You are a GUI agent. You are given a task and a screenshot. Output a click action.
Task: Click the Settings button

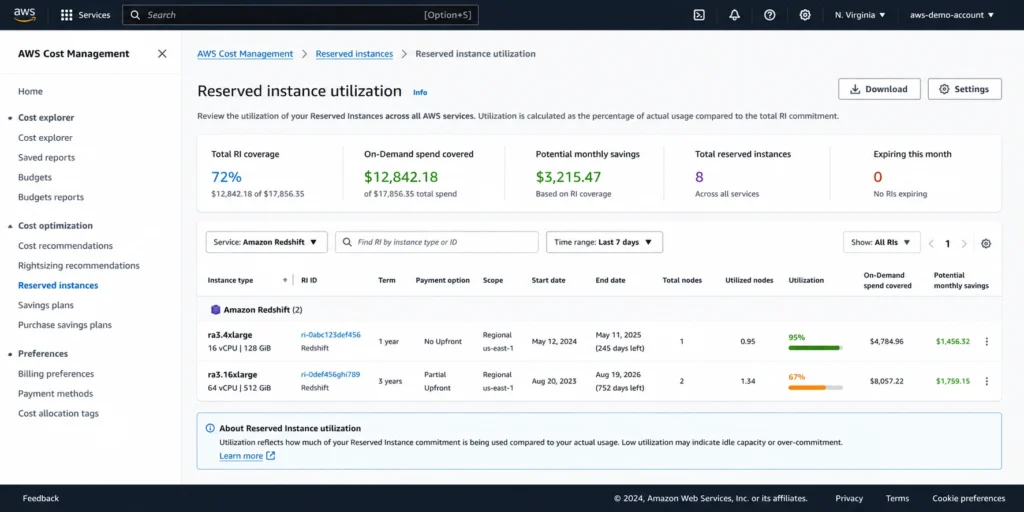[x=964, y=89]
